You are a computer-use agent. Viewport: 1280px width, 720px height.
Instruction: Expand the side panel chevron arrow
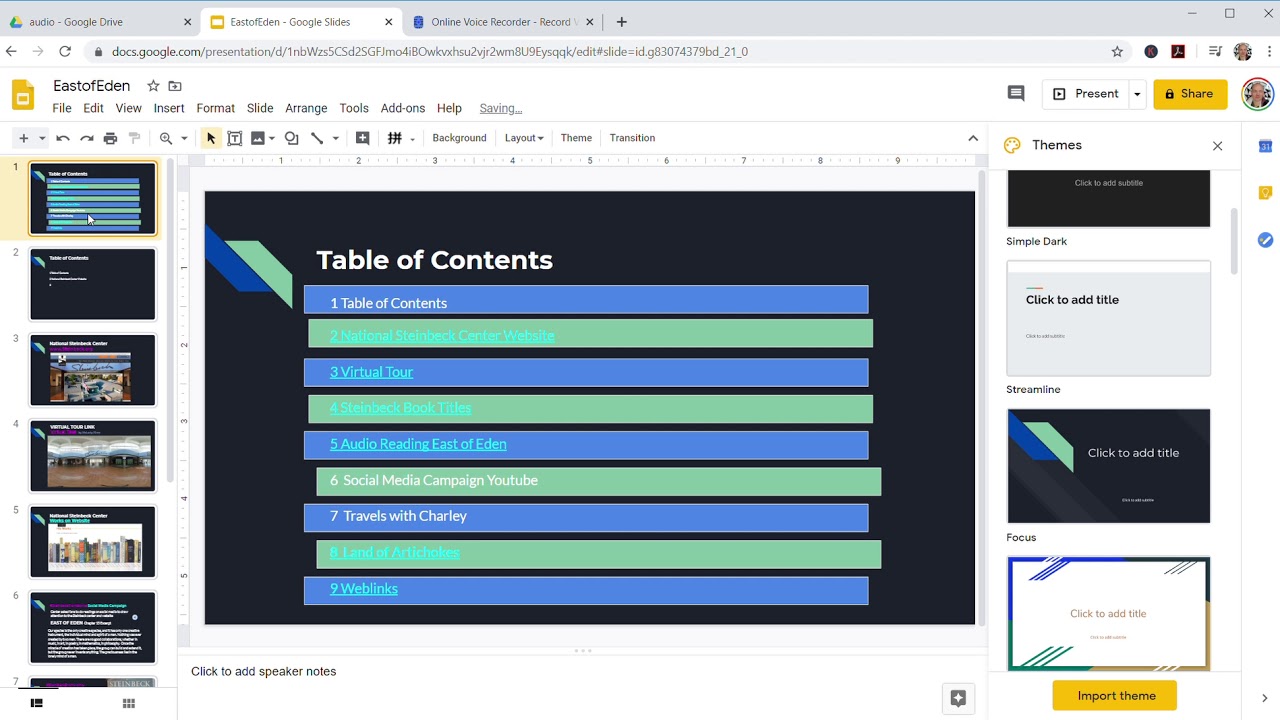coord(1264,698)
